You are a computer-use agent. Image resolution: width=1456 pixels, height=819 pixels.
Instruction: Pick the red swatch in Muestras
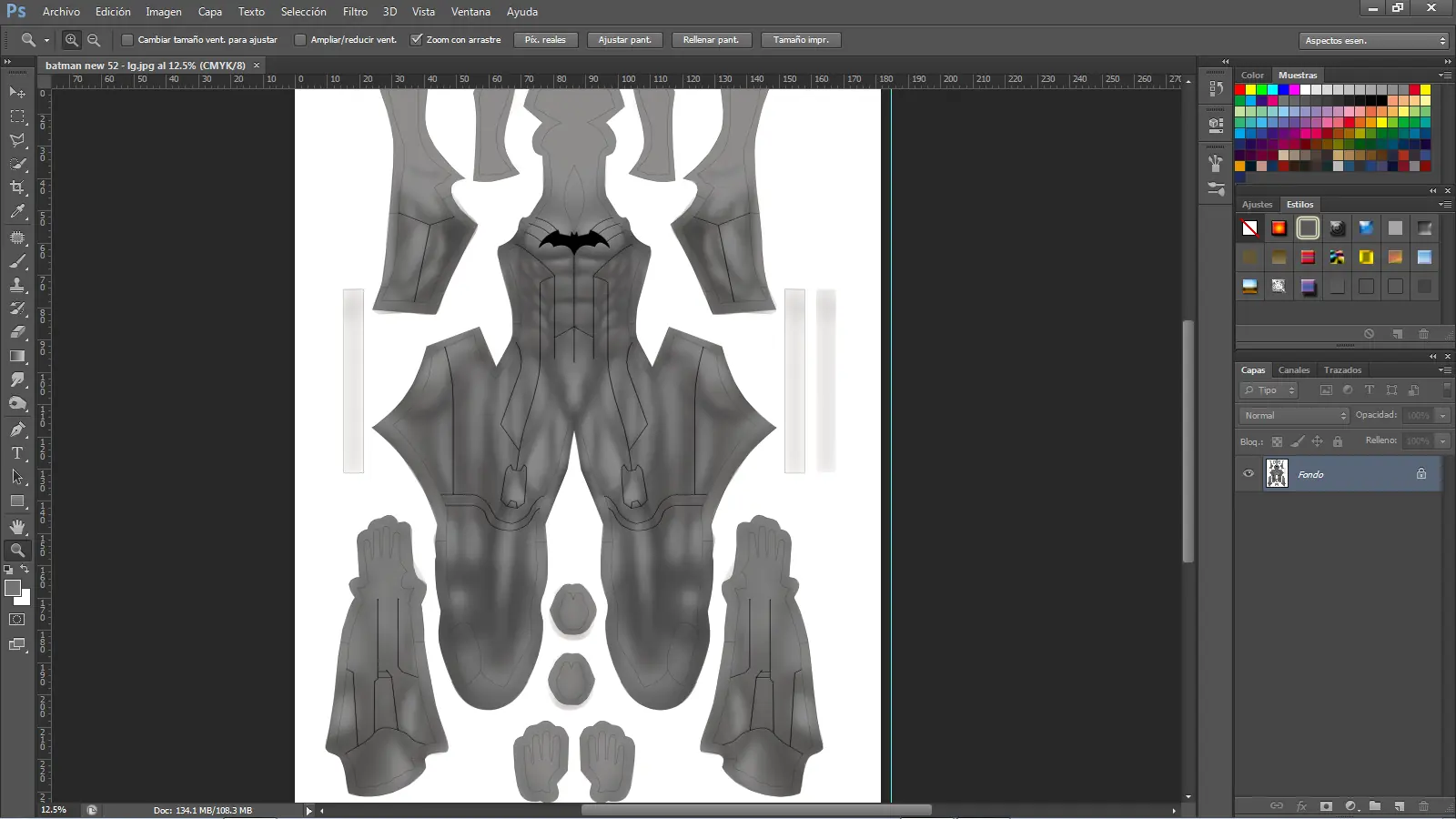[x=1239, y=89]
